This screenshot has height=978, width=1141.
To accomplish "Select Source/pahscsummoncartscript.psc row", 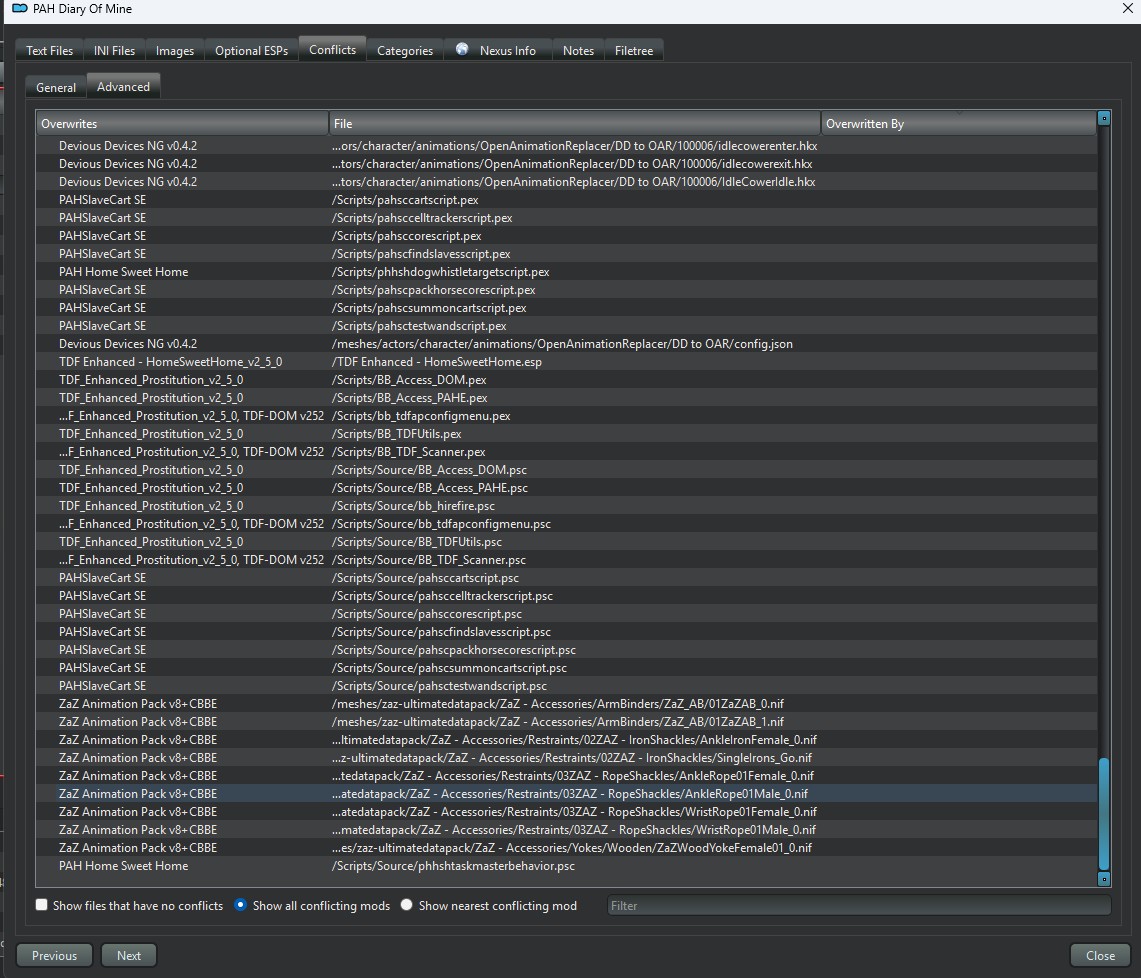I will (x=567, y=667).
